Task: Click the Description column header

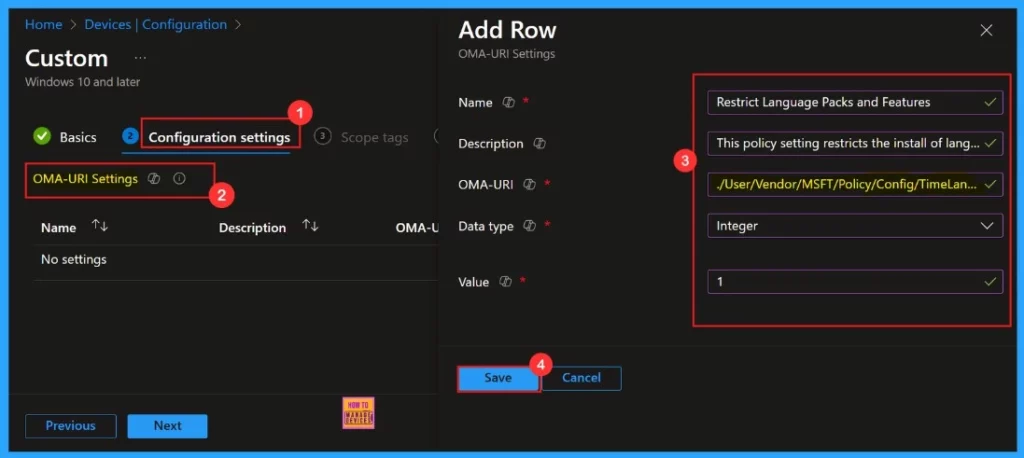Action: click(x=252, y=227)
